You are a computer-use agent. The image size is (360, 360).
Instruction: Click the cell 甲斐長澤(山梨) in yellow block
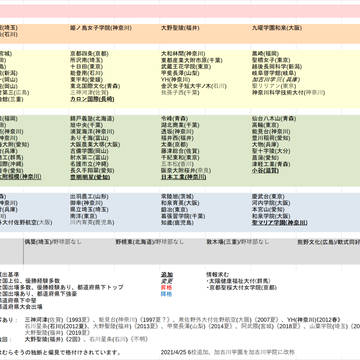point(180,73)
